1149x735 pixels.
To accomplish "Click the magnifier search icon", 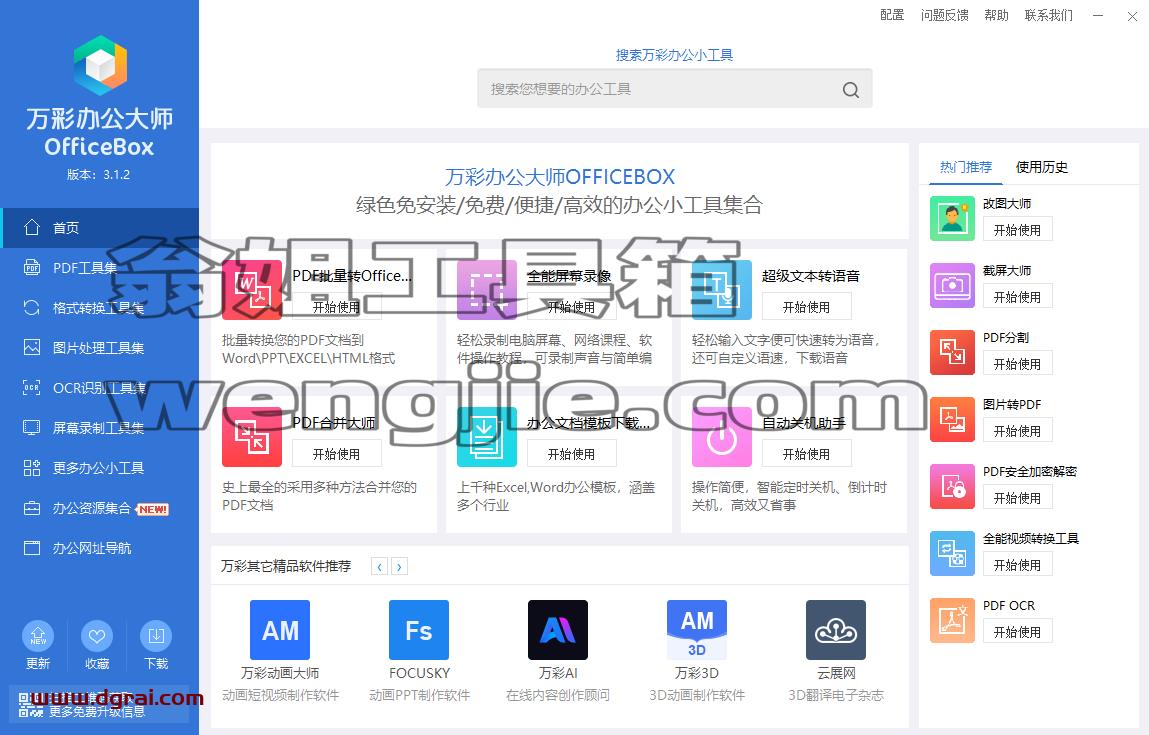I will (x=851, y=89).
